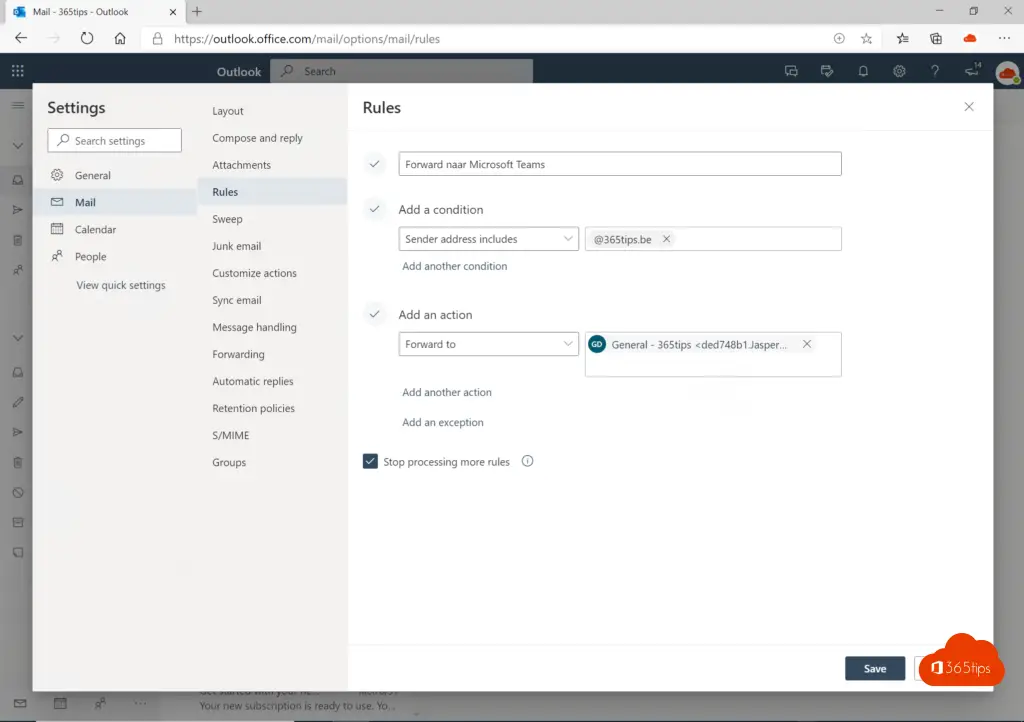Click the Search settings field
Screen dimensions: 1024x722
pos(115,141)
